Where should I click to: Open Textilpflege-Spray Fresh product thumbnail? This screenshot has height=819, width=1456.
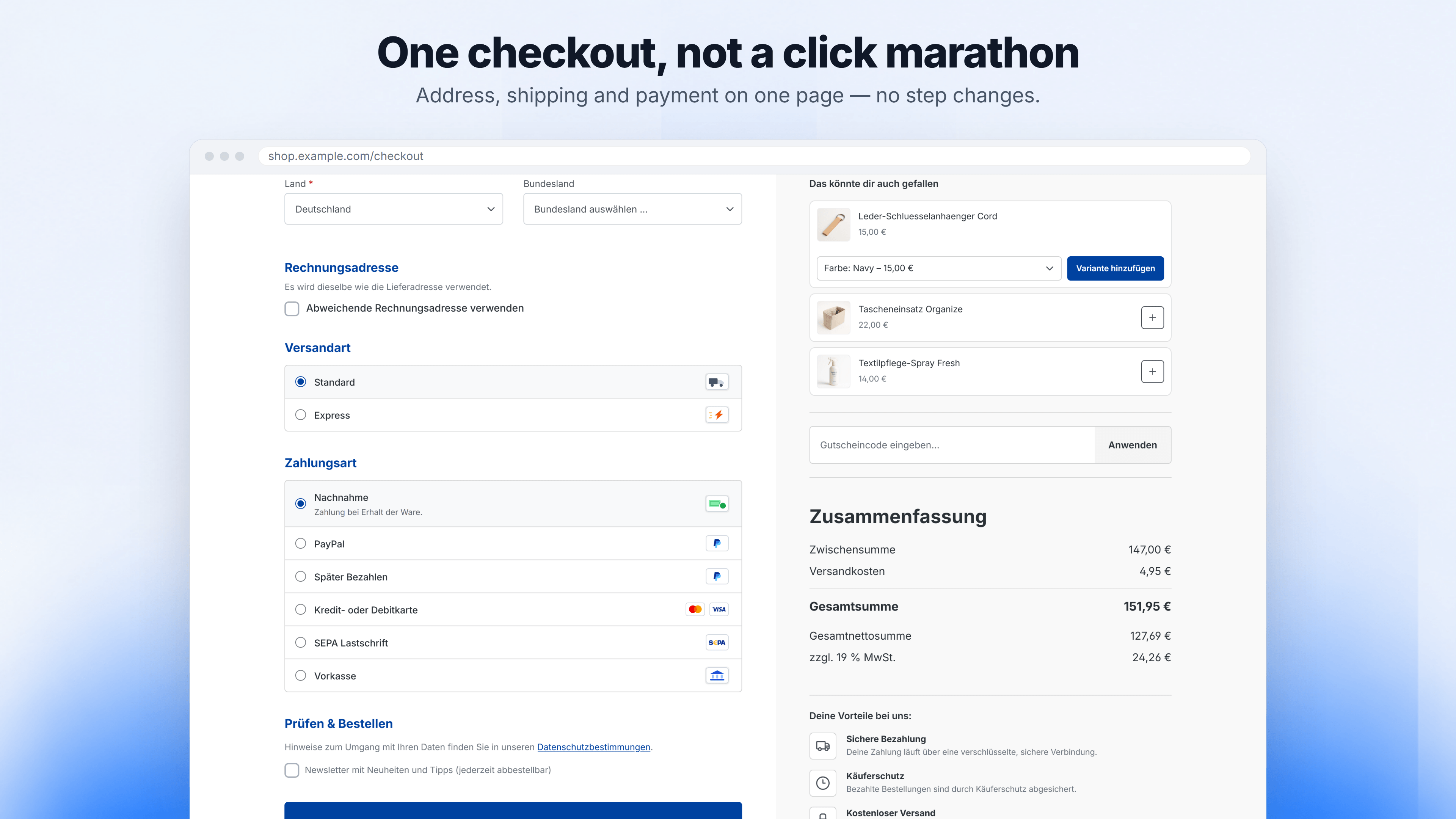pos(833,371)
